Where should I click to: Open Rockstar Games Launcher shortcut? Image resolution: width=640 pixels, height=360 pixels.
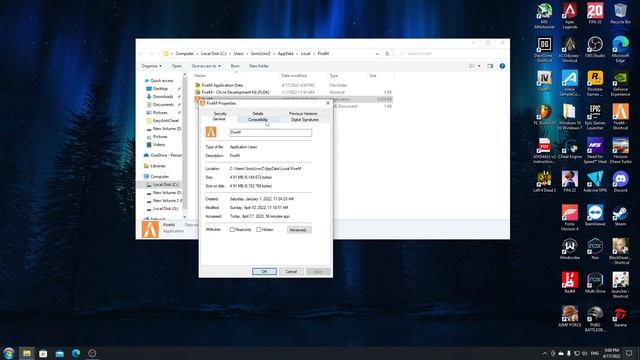595,83
